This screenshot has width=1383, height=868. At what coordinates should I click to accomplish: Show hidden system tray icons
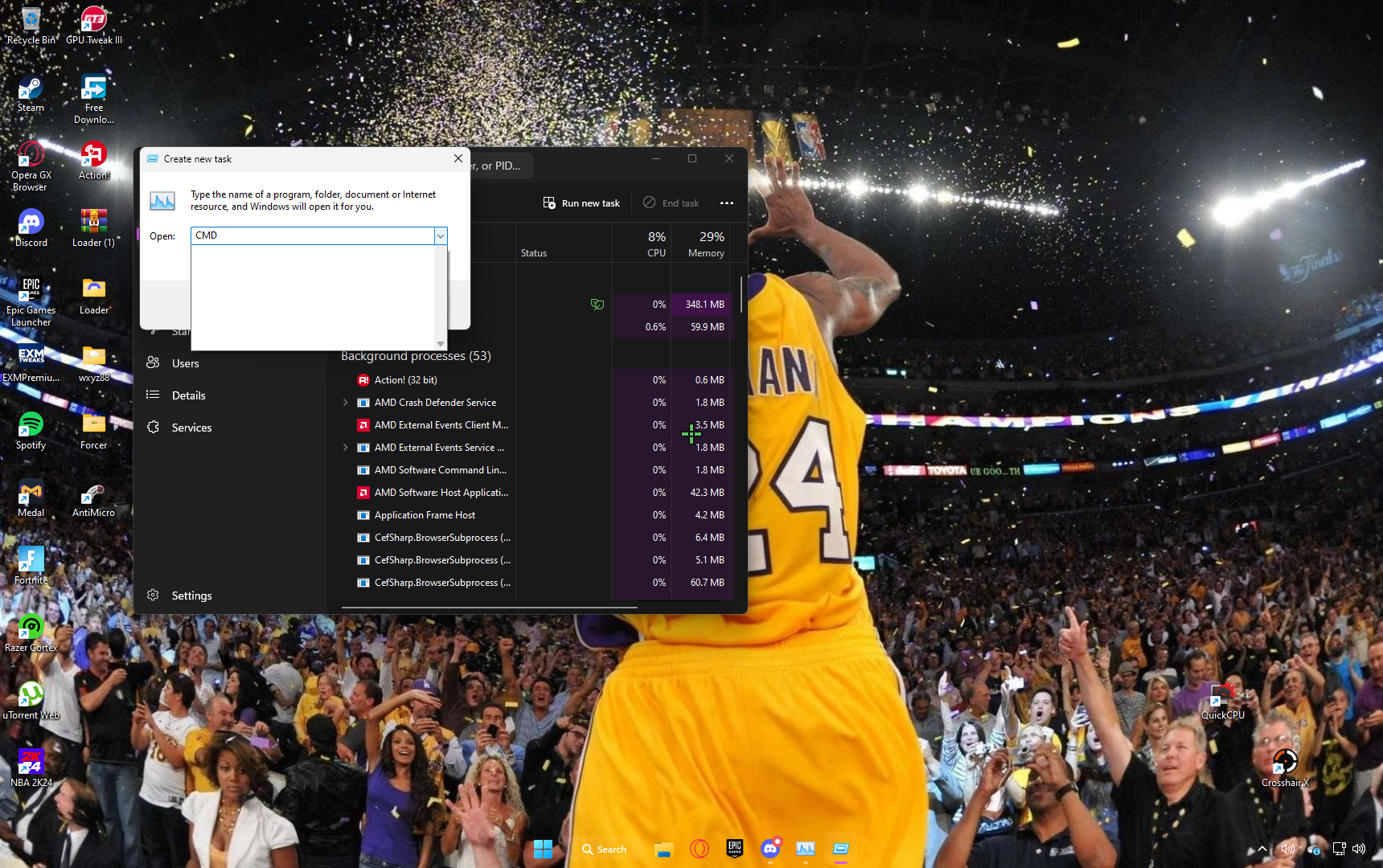point(1262,849)
